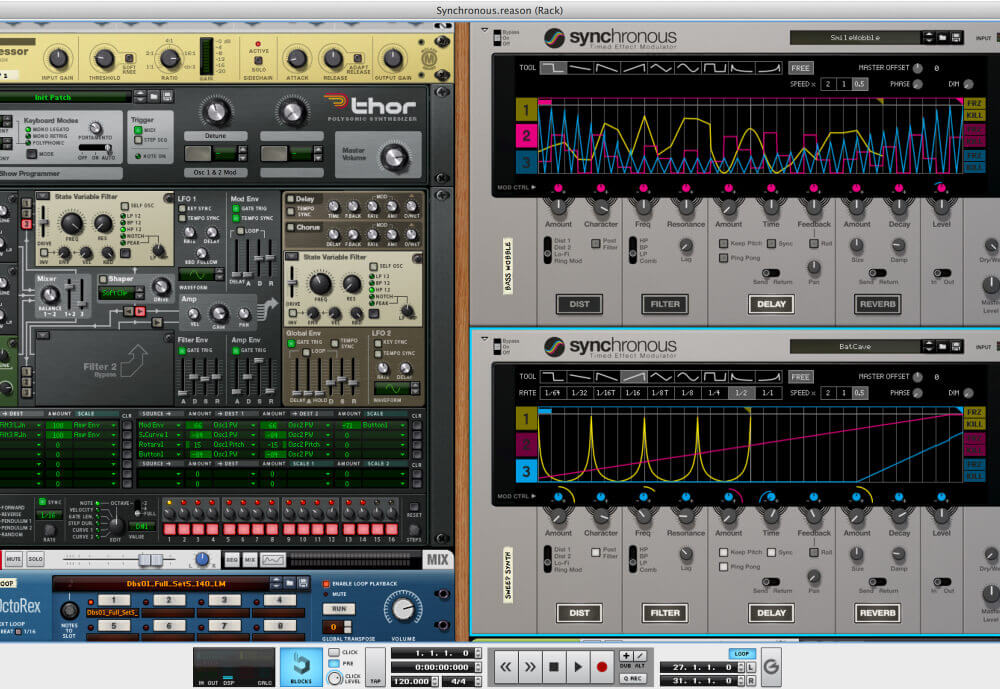Flip Send/Return switch in BatCave reverb
The image size is (1000, 689).
pyautogui.click(x=877, y=582)
